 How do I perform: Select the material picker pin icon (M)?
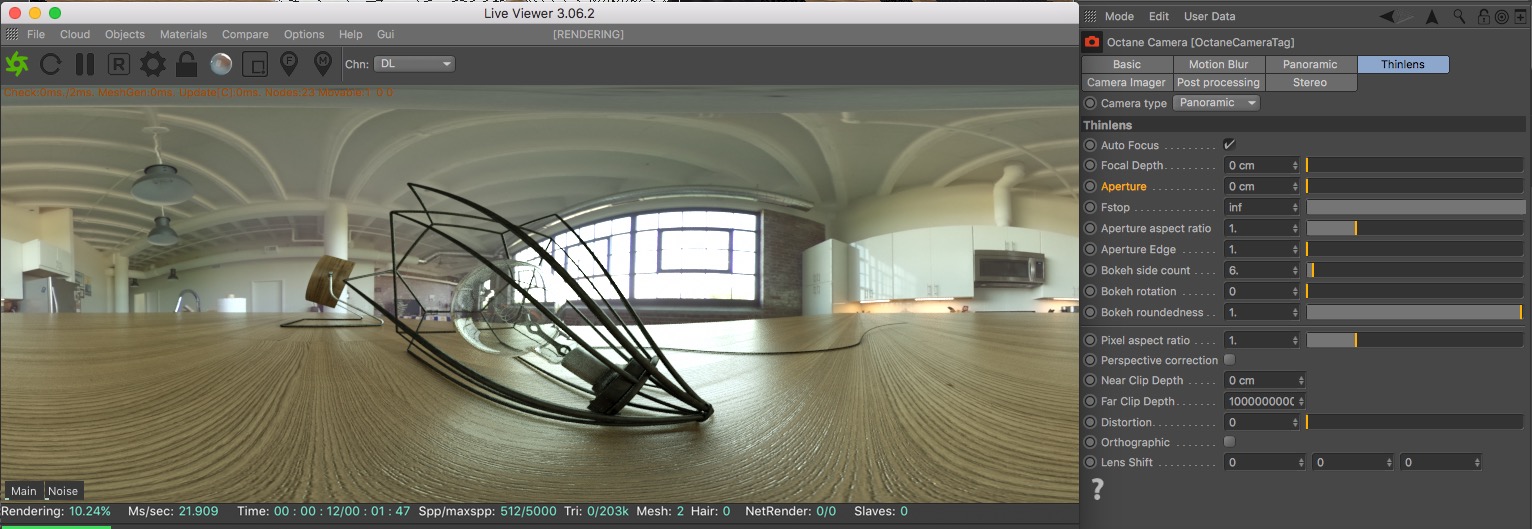323,64
